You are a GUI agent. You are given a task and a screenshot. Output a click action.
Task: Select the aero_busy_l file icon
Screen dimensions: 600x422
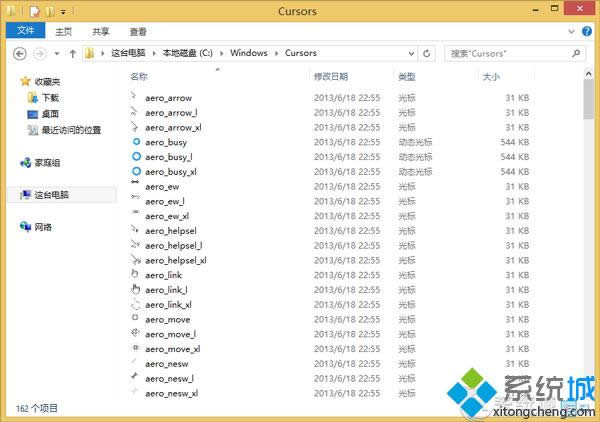click(136, 156)
